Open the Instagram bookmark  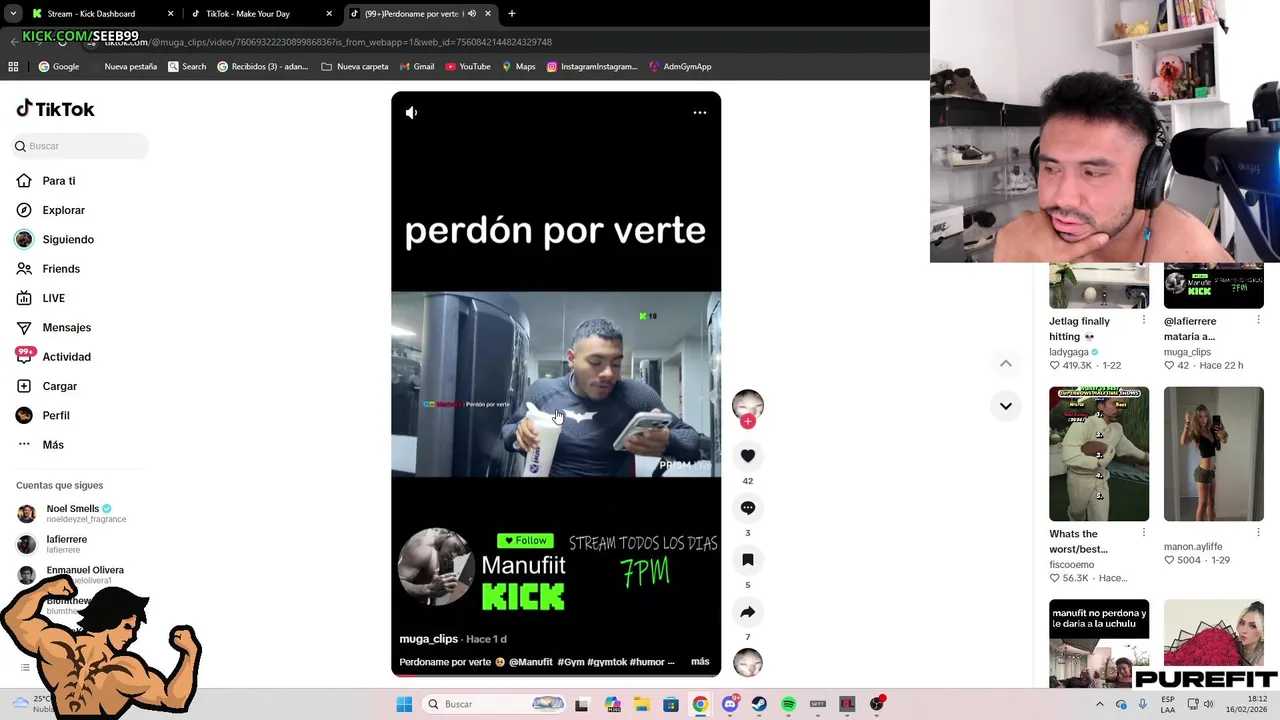click(592, 67)
